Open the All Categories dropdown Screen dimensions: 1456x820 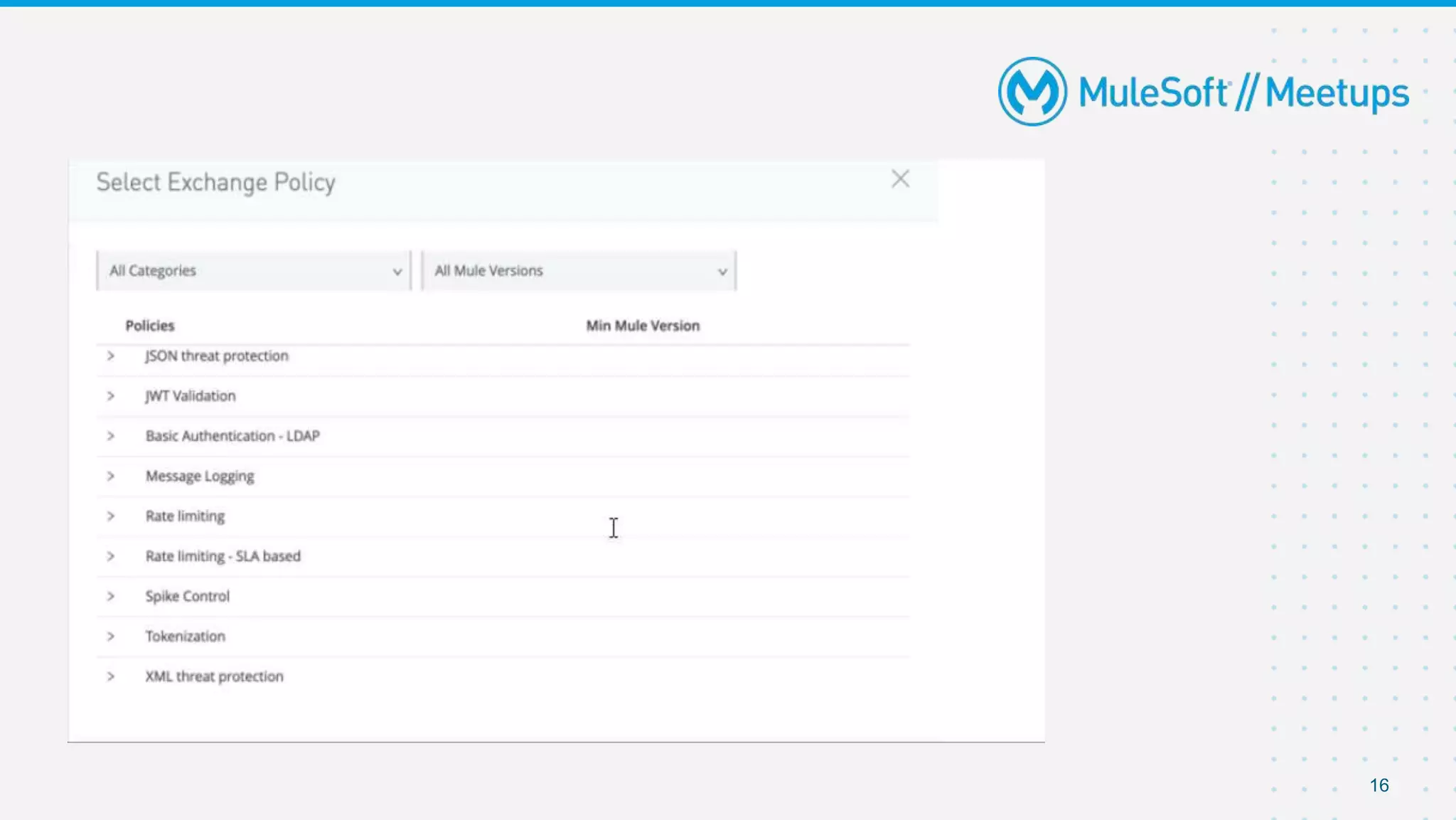click(x=254, y=271)
